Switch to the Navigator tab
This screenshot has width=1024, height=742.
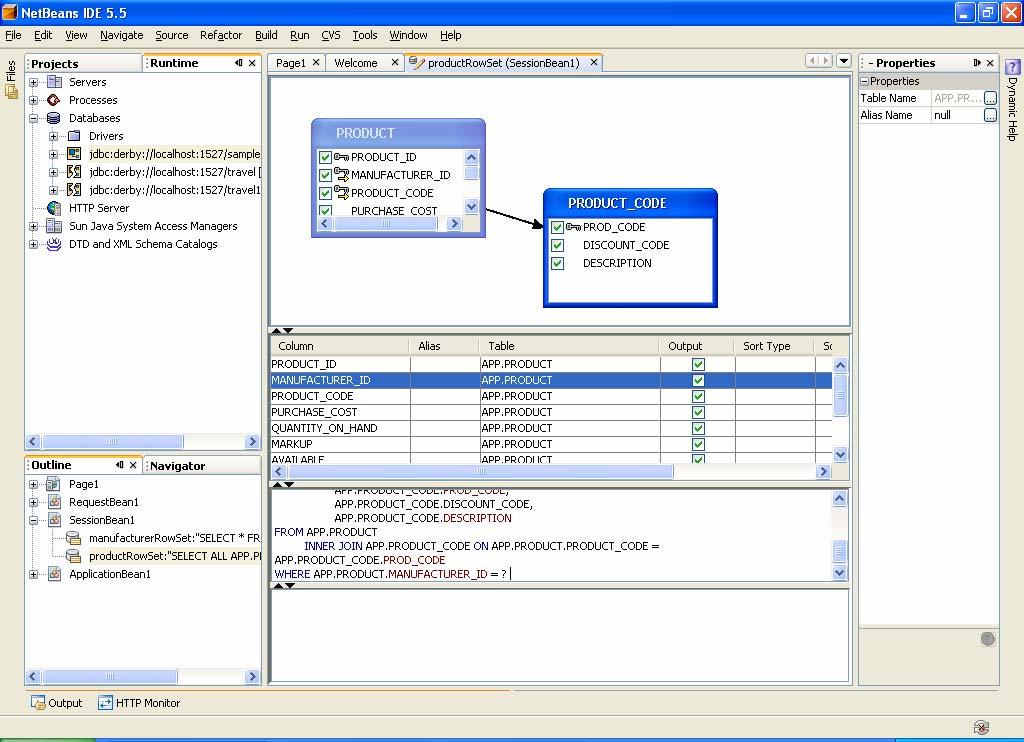pyautogui.click(x=178, y=466)
